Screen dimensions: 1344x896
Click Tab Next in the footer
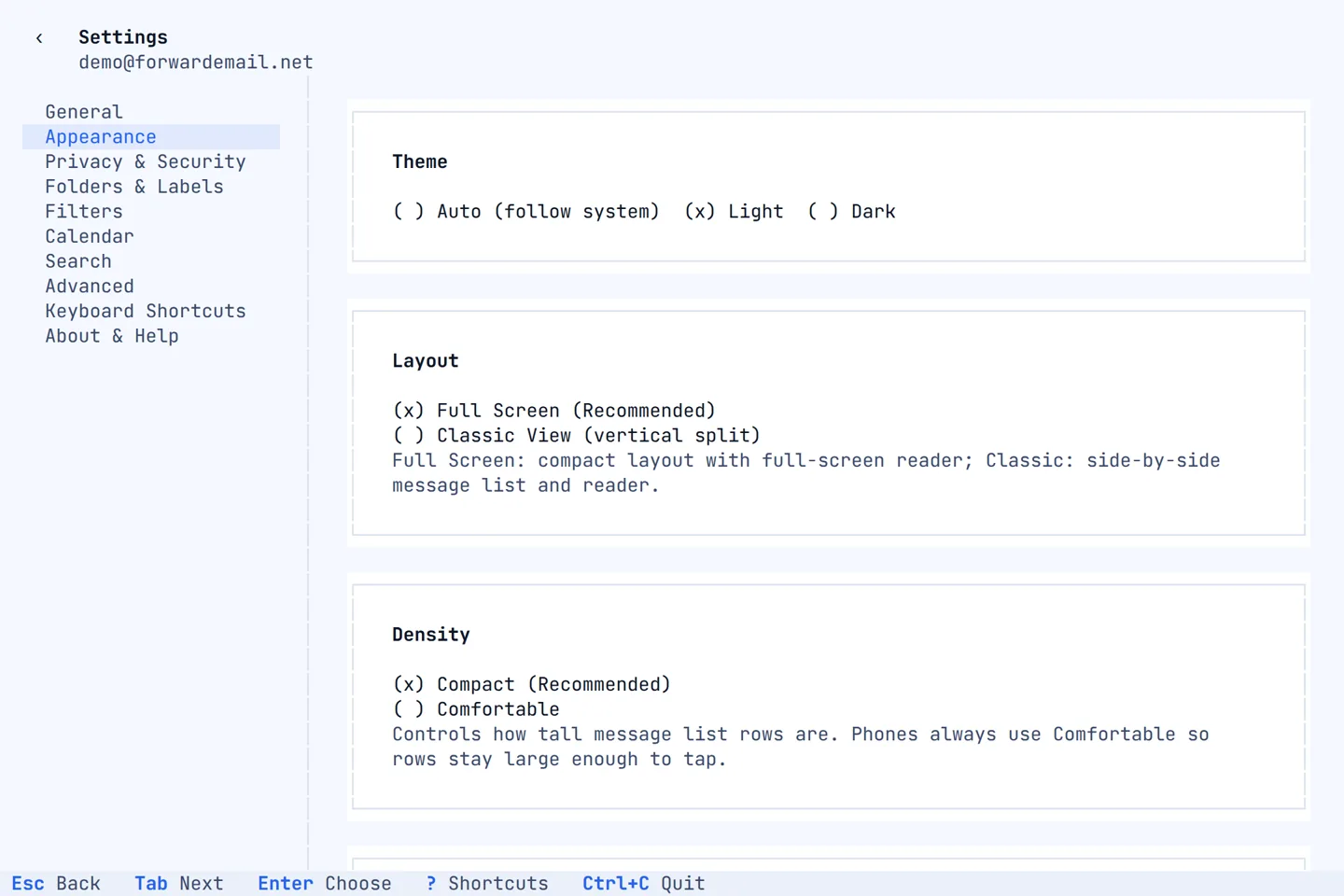(x=179, y=884)
